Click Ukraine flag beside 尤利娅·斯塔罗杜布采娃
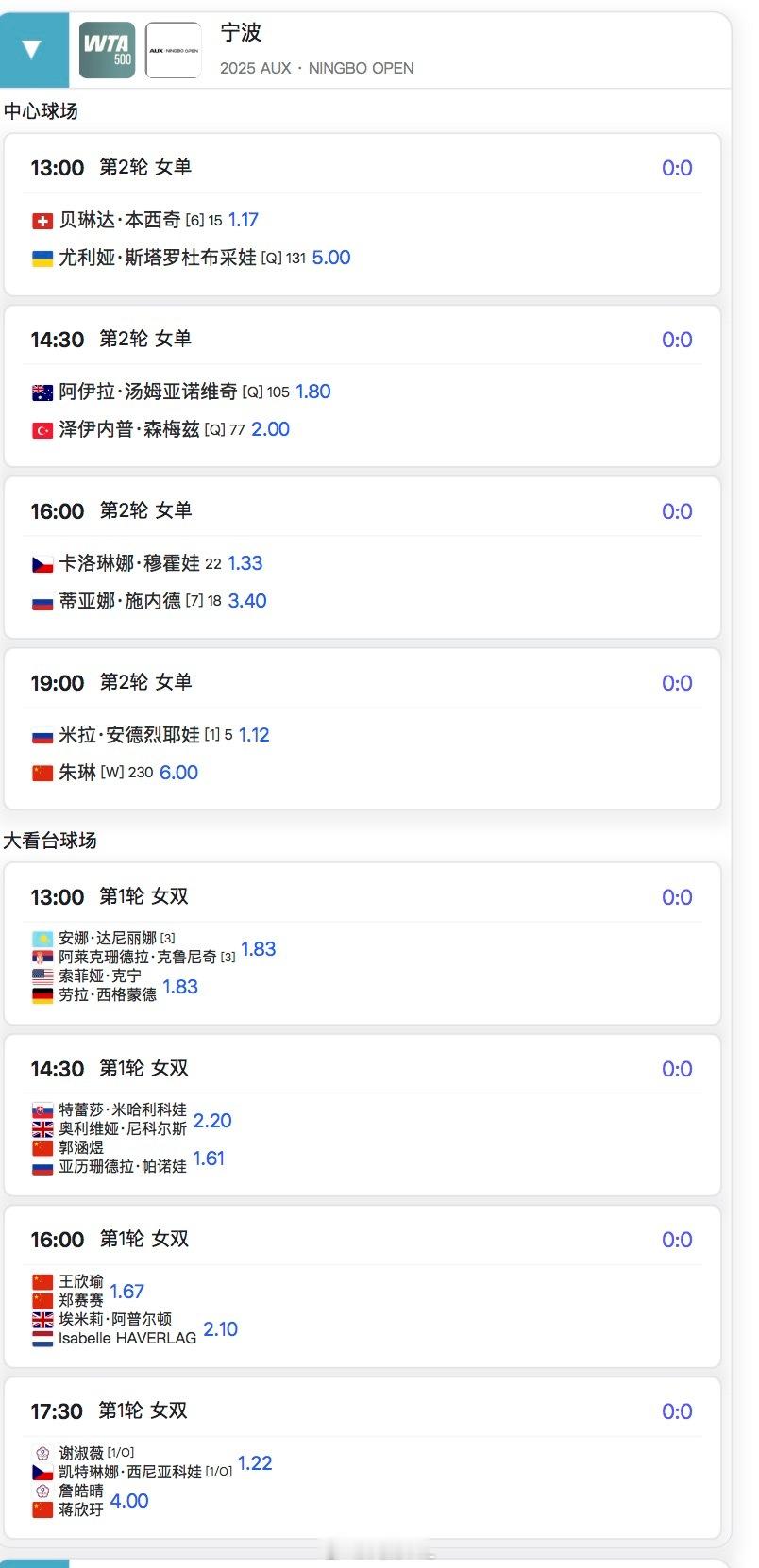The width and height of the screenshot is (759, 1568). [x=42, y=259]
